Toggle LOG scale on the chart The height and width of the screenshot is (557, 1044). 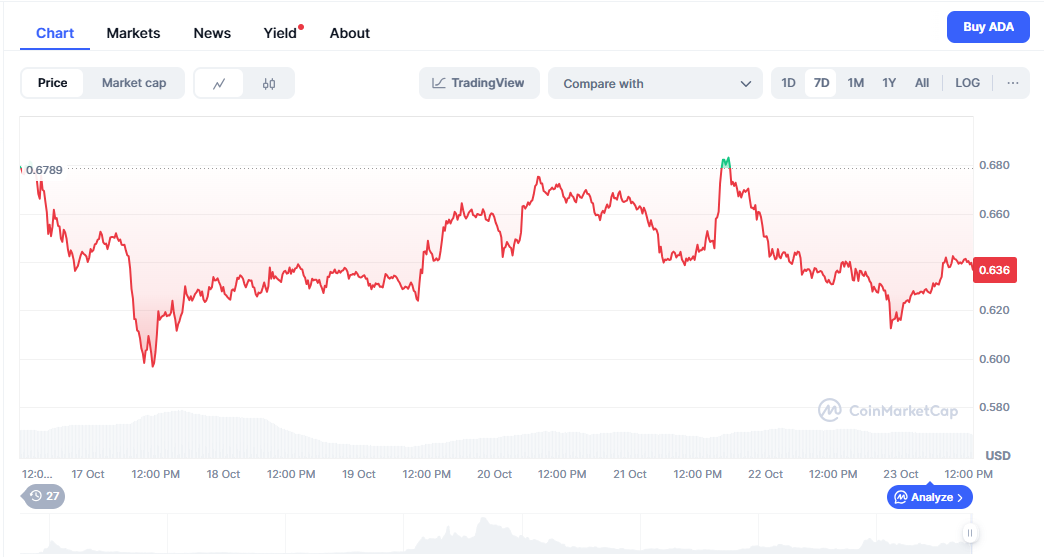(967, 83)
